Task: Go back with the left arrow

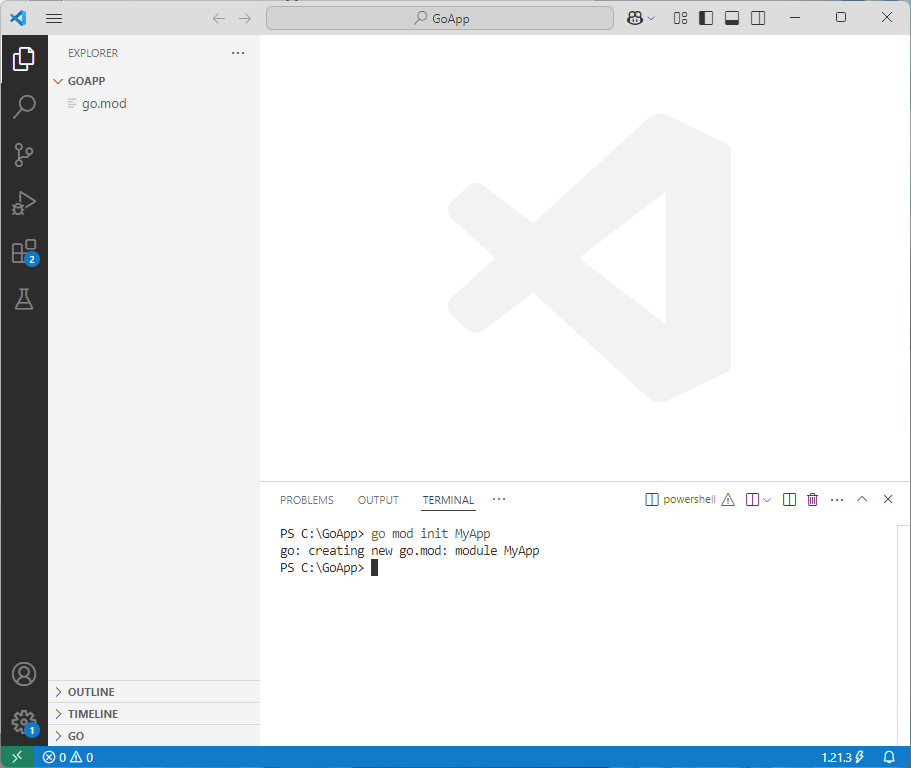Action: 218,19
